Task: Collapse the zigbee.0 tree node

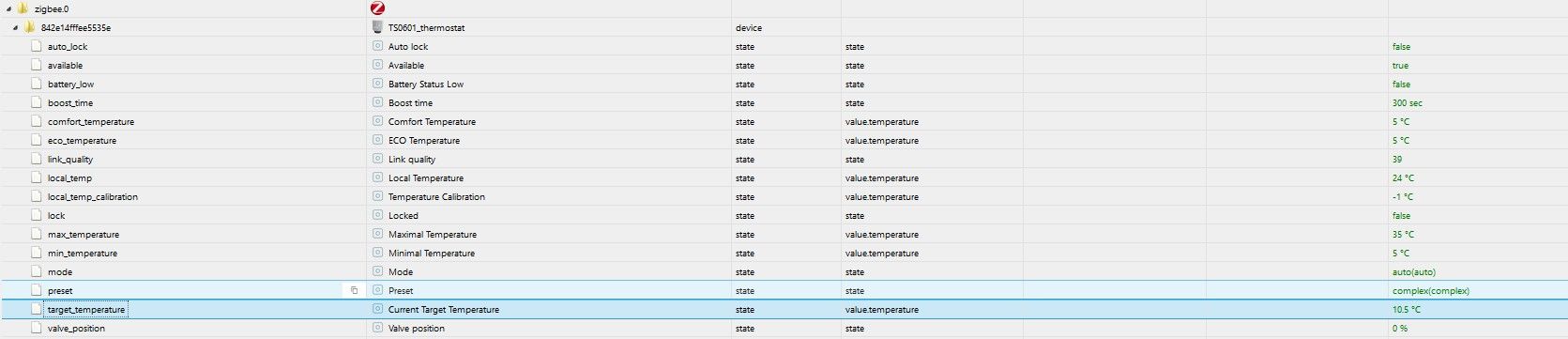Action: pos(8,8)
